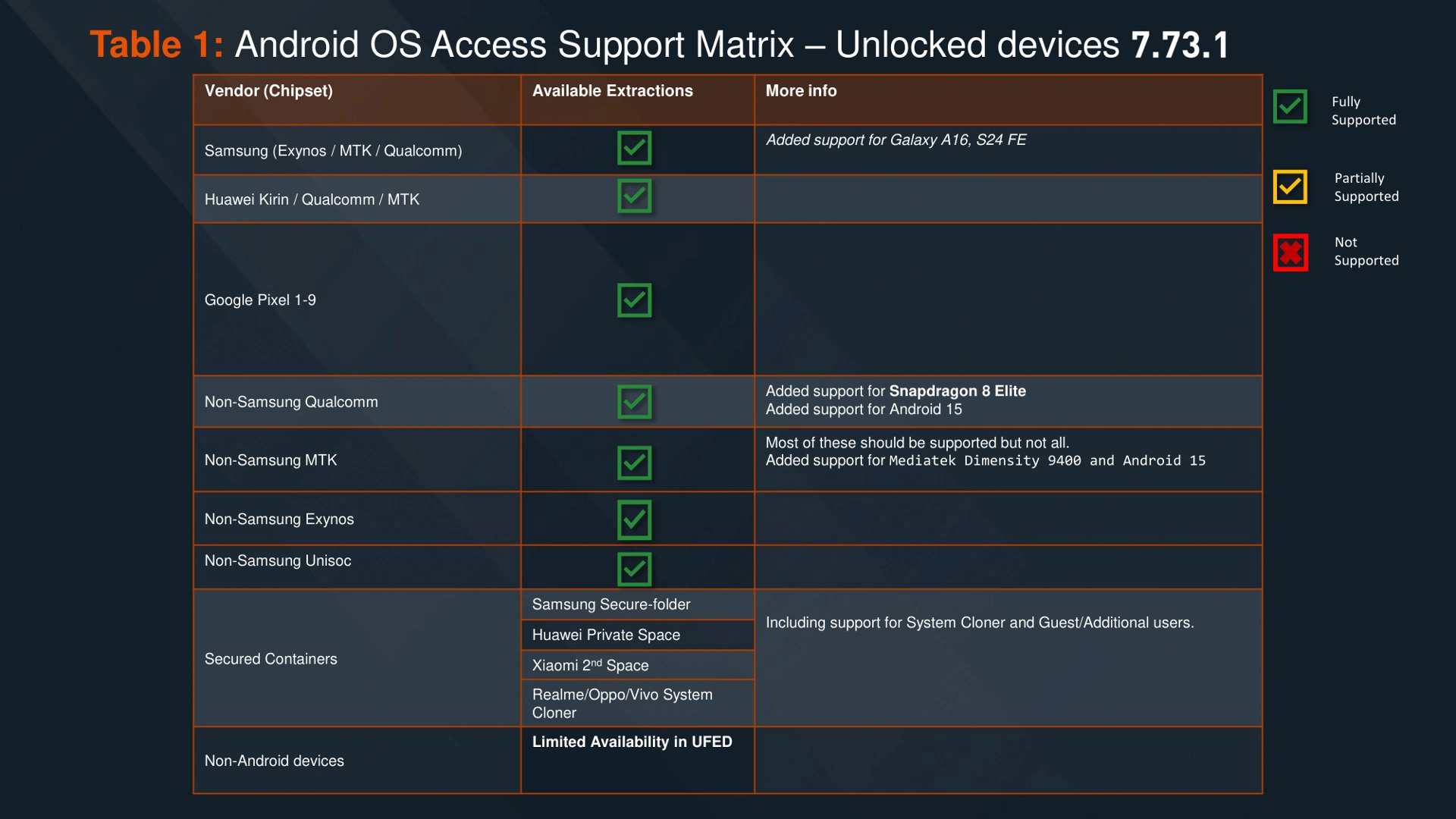
Task: Select the Huawei Private Space entry
Action: click(606, 635)
